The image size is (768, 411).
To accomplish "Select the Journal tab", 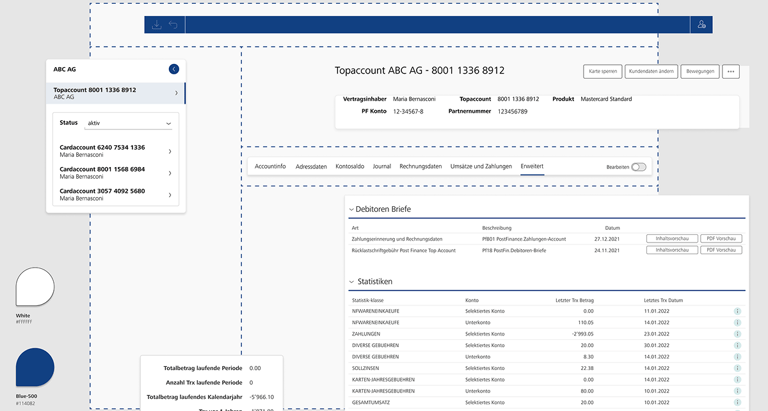I will (x=382, y=167).
